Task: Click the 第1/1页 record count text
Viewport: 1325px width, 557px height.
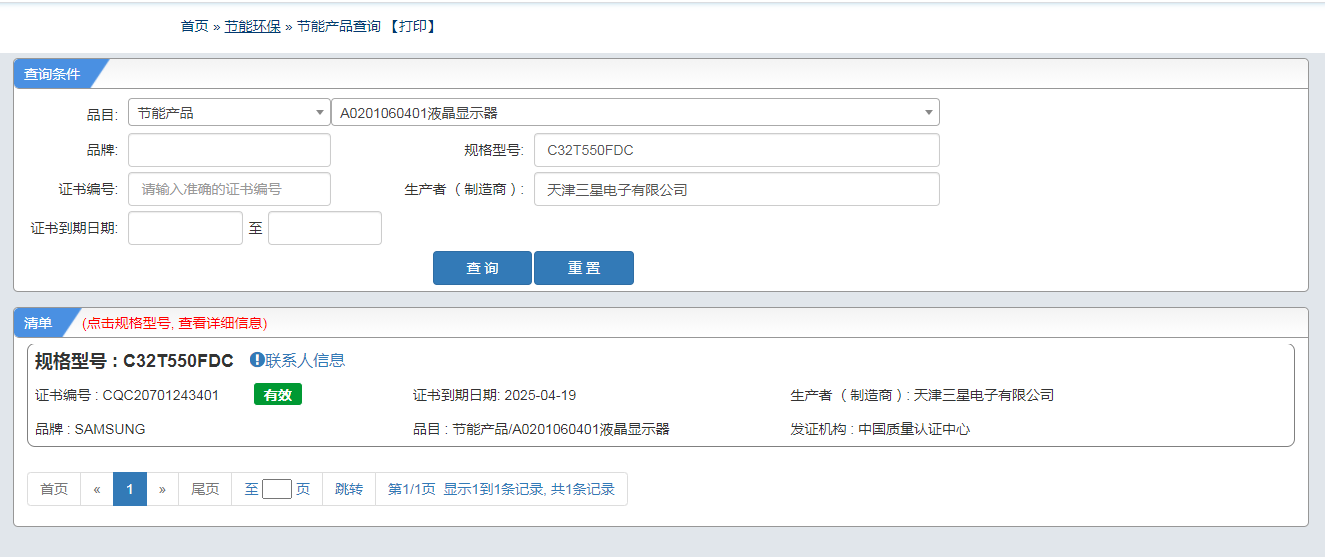Action: coord(501,489)
